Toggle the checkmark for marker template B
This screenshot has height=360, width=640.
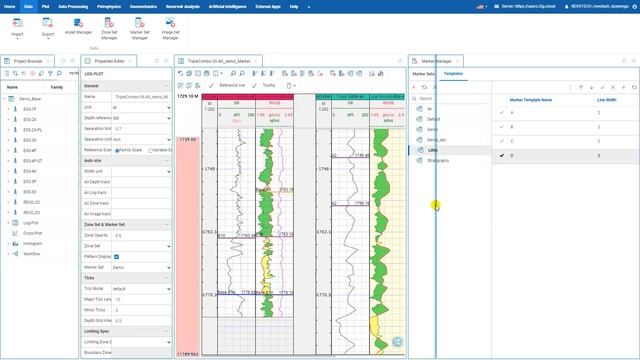coord(502,127)
